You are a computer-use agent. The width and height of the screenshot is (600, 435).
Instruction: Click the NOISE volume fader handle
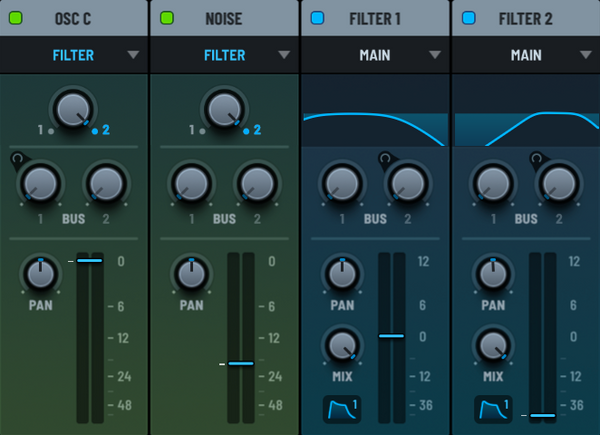[241, 363]
